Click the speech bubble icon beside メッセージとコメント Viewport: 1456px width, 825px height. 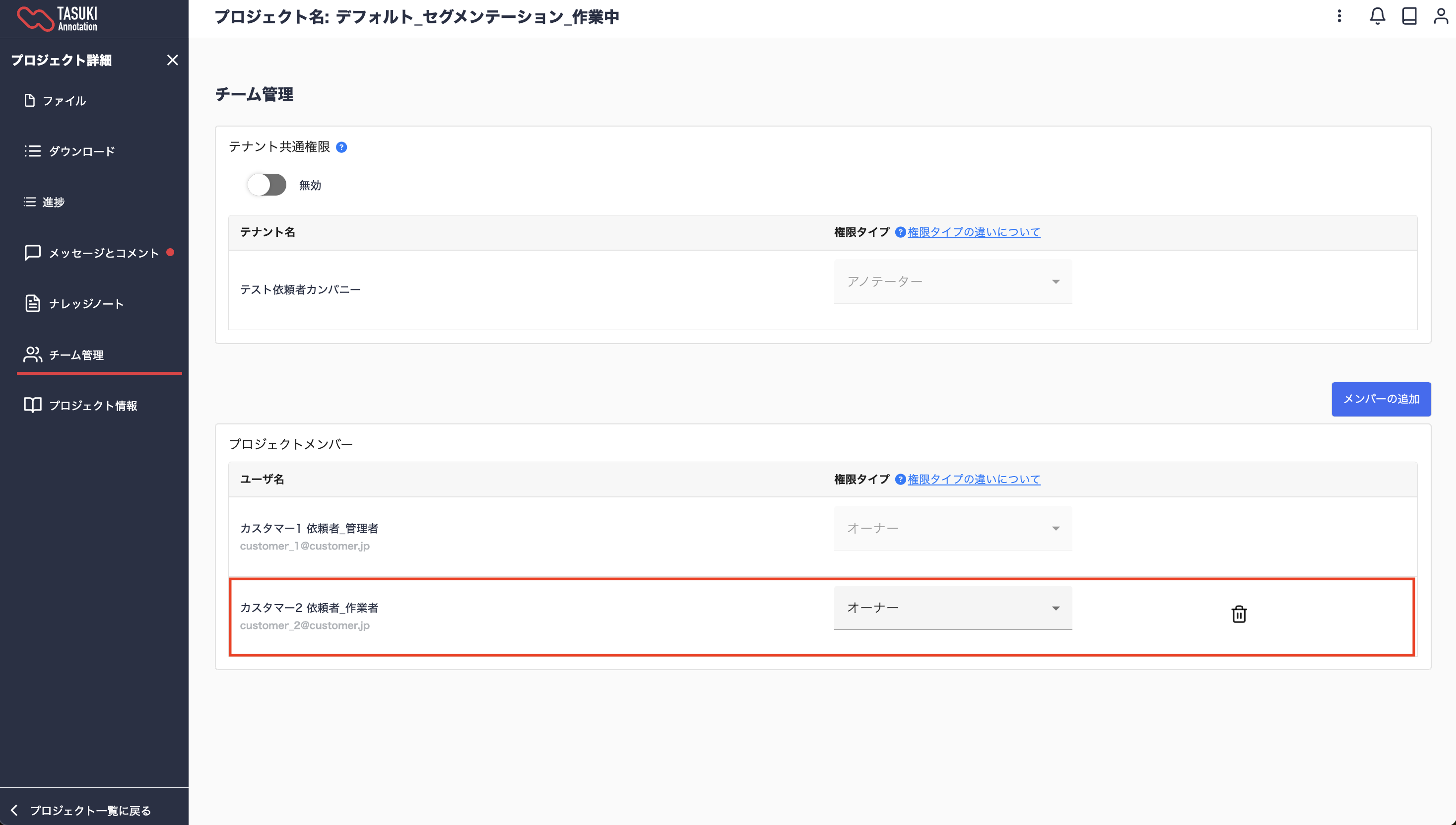click(x=32, y=252)
